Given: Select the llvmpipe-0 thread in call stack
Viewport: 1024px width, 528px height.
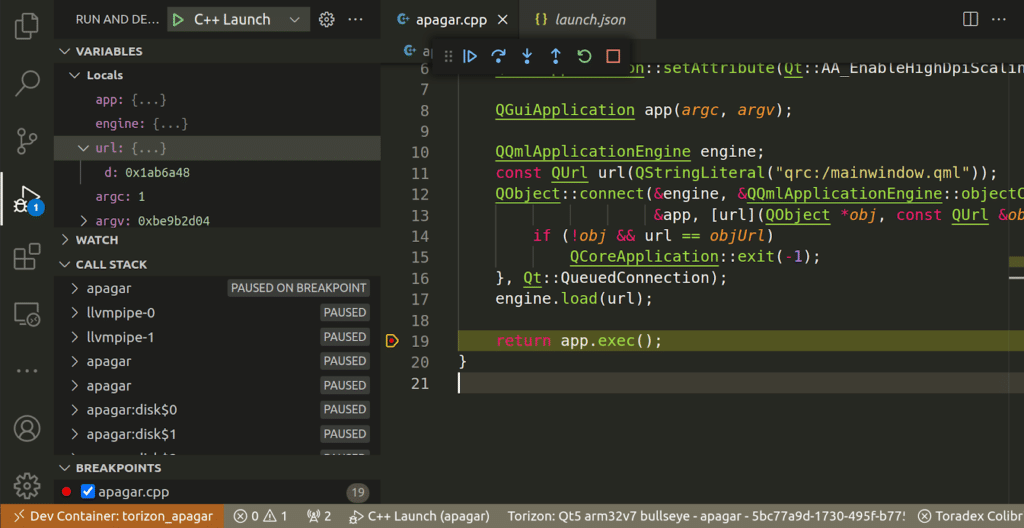Looking at the screenshot, I should [x=120, y=313].
